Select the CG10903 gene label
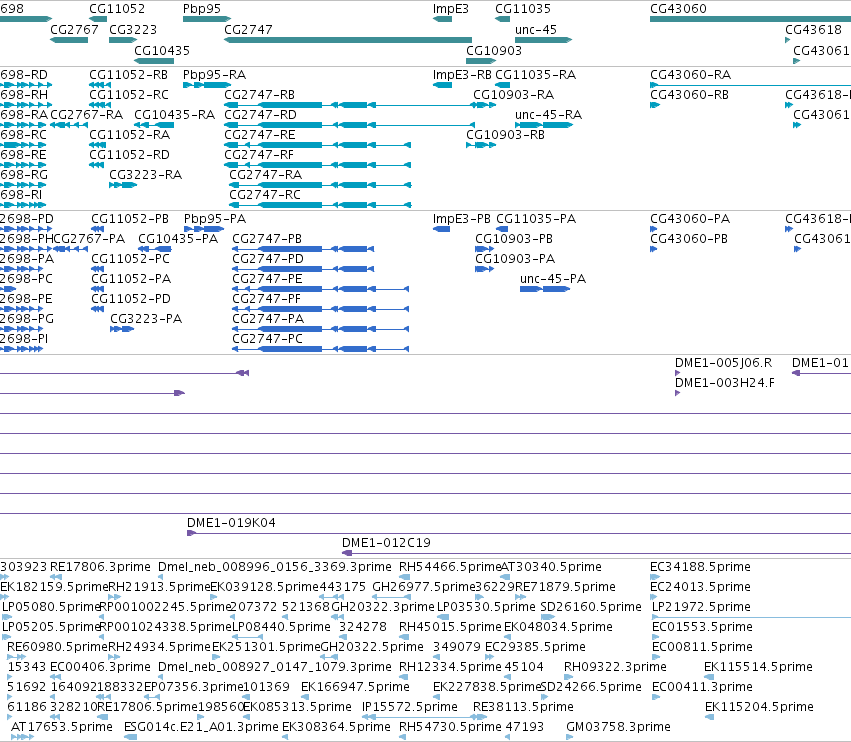Screen dimensions: 851x742 494,50
